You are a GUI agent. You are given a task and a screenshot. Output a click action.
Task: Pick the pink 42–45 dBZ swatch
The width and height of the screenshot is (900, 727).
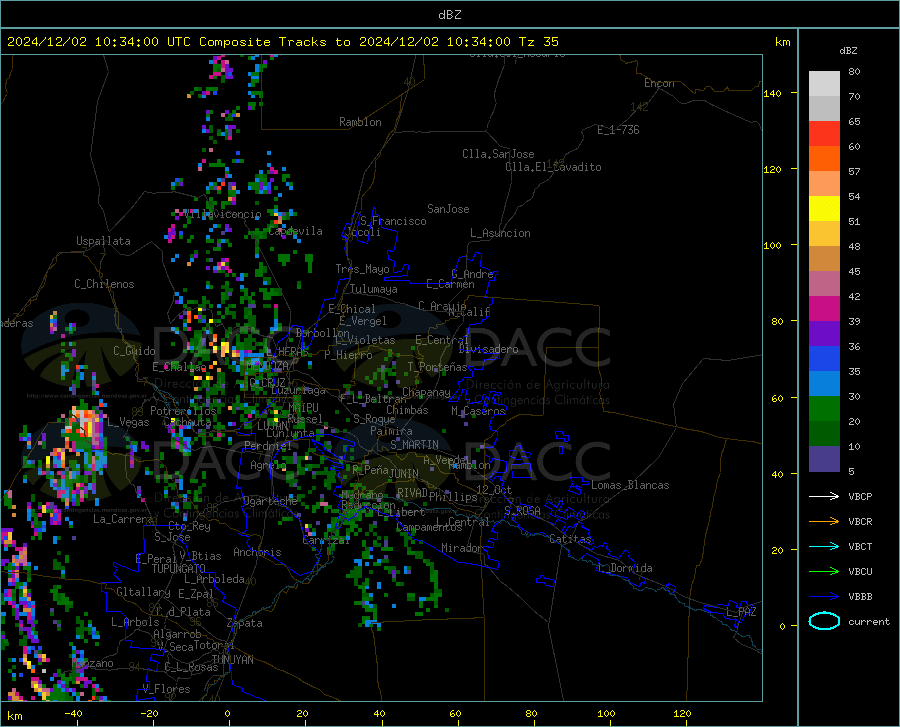click(824, 283)
